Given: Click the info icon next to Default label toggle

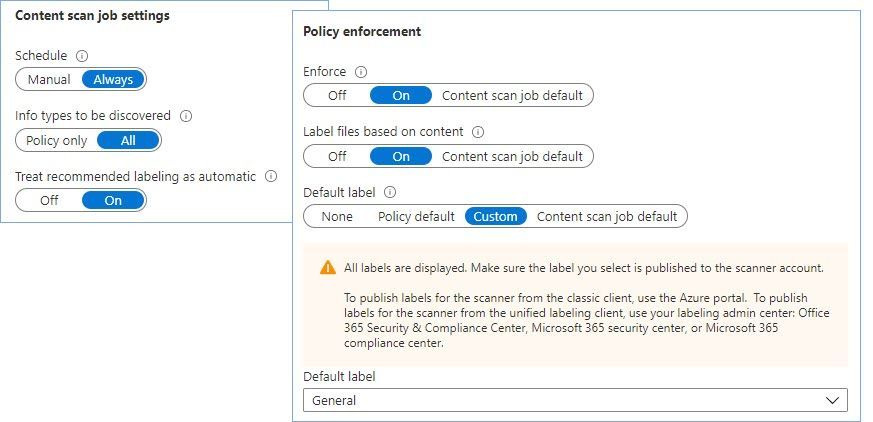Looking at the screenshot, I should [390, 192].
